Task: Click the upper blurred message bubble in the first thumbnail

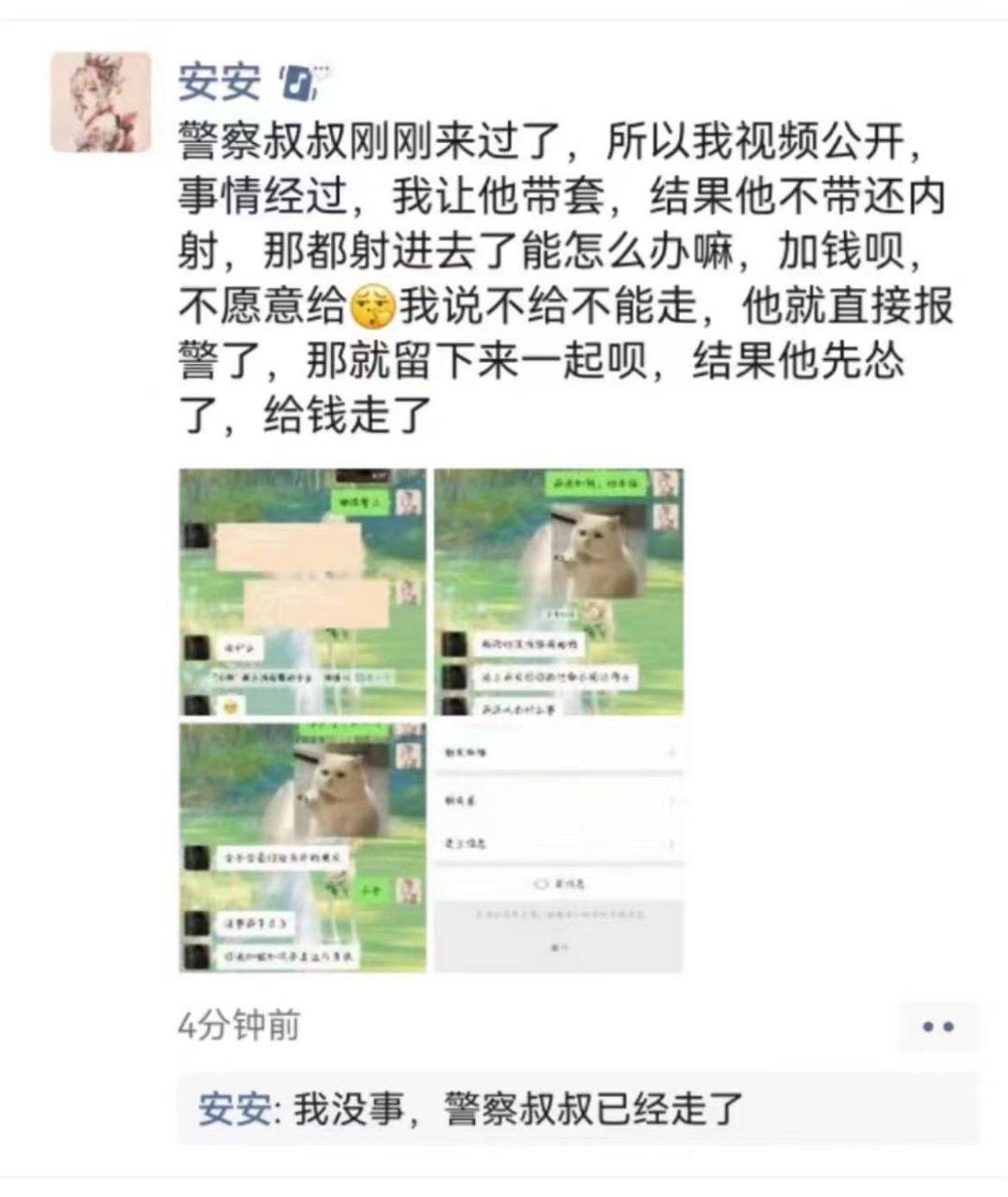Action: (289, 549)
